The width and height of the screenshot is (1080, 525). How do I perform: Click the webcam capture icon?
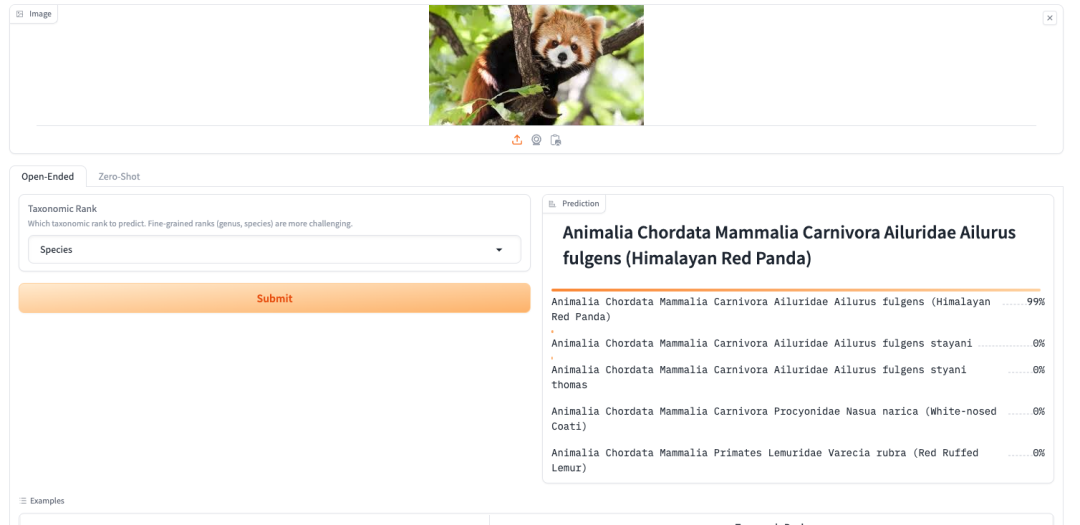point(536,140)
